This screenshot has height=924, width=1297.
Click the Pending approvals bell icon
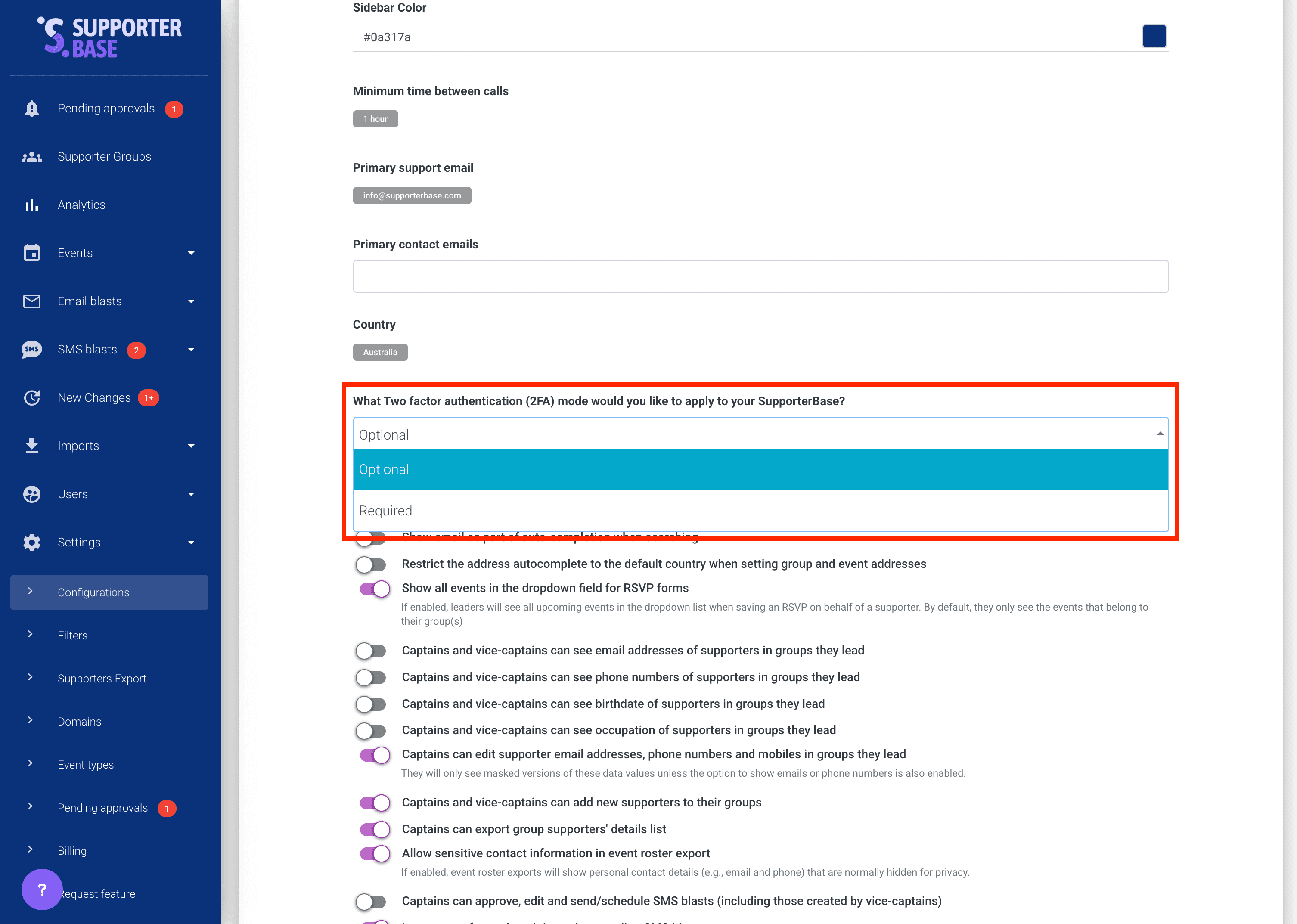coord(32,109)
